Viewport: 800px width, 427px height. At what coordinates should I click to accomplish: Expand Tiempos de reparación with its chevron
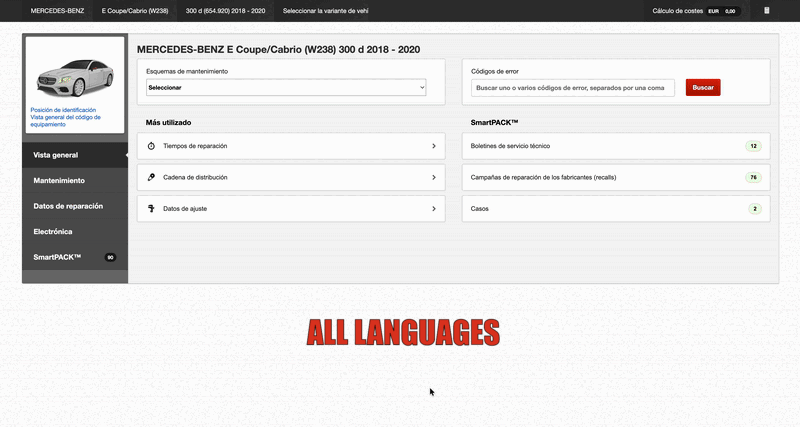click(x=433, y=146)
